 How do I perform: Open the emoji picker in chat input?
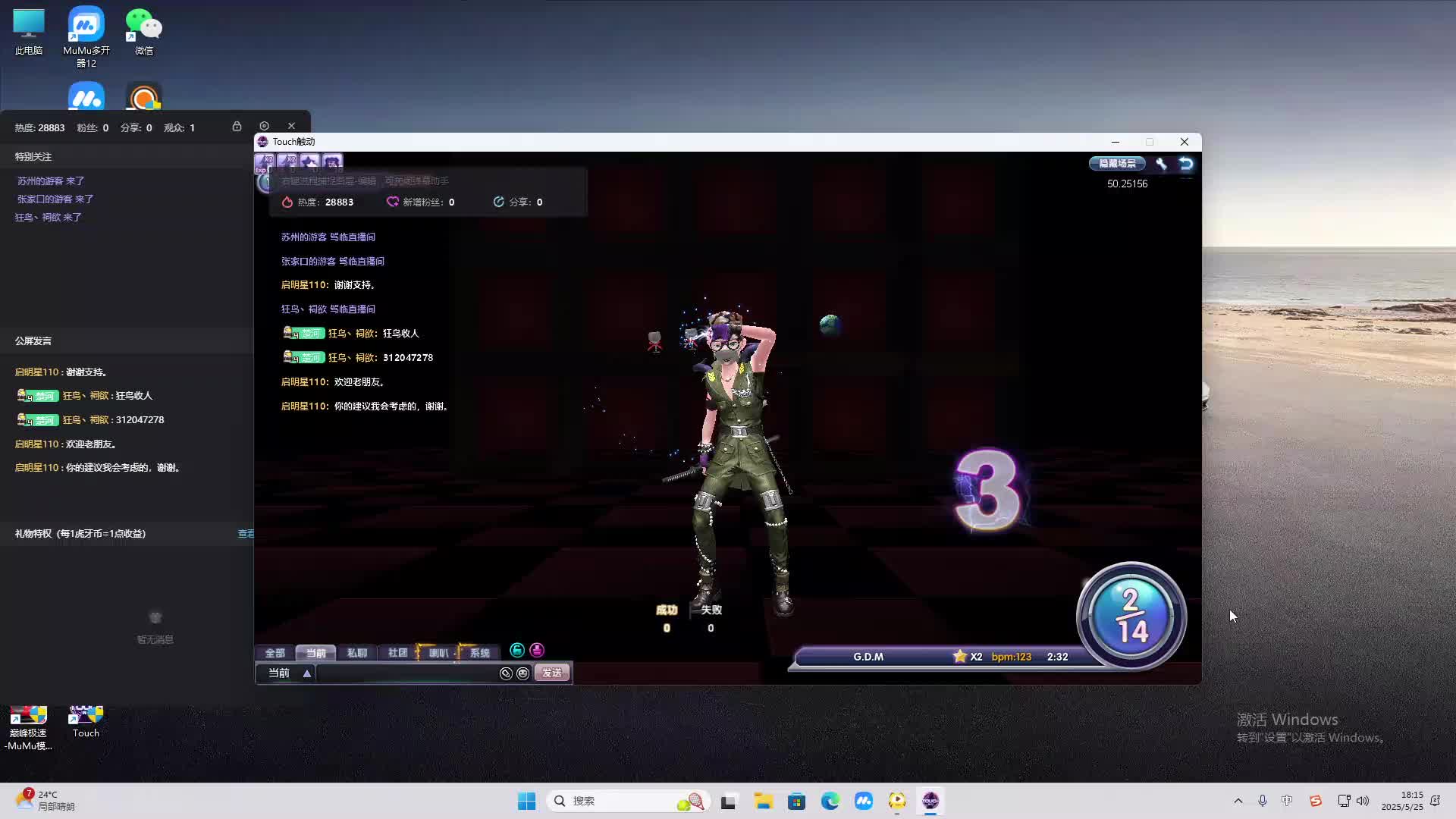click(x=522, y=673)
